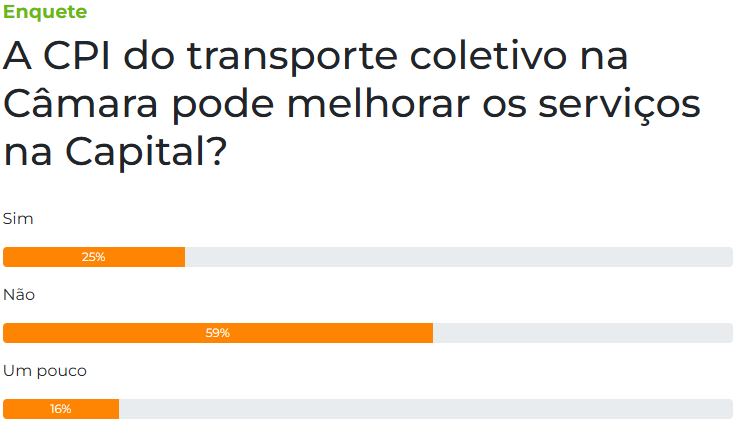Click the orange 16% filled bar
This screenshot has width=742, height=423.
(x=61, y=409)
